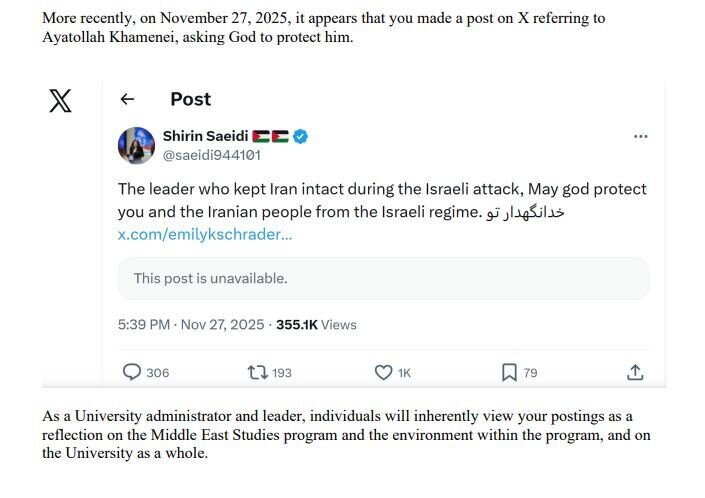Click the X logo
705x498 pixels.
click(60, 101)
